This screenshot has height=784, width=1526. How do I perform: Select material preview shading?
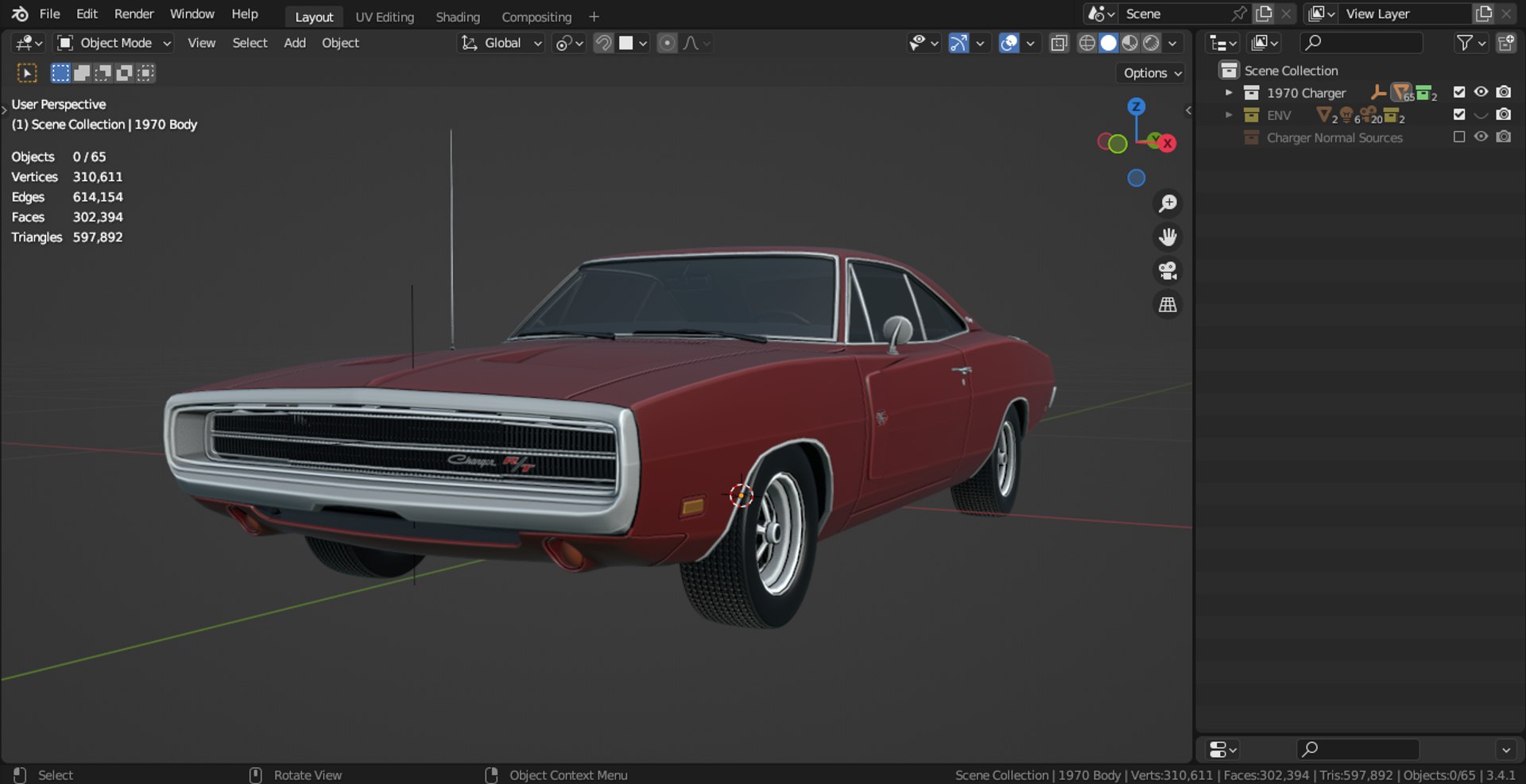1129,43
